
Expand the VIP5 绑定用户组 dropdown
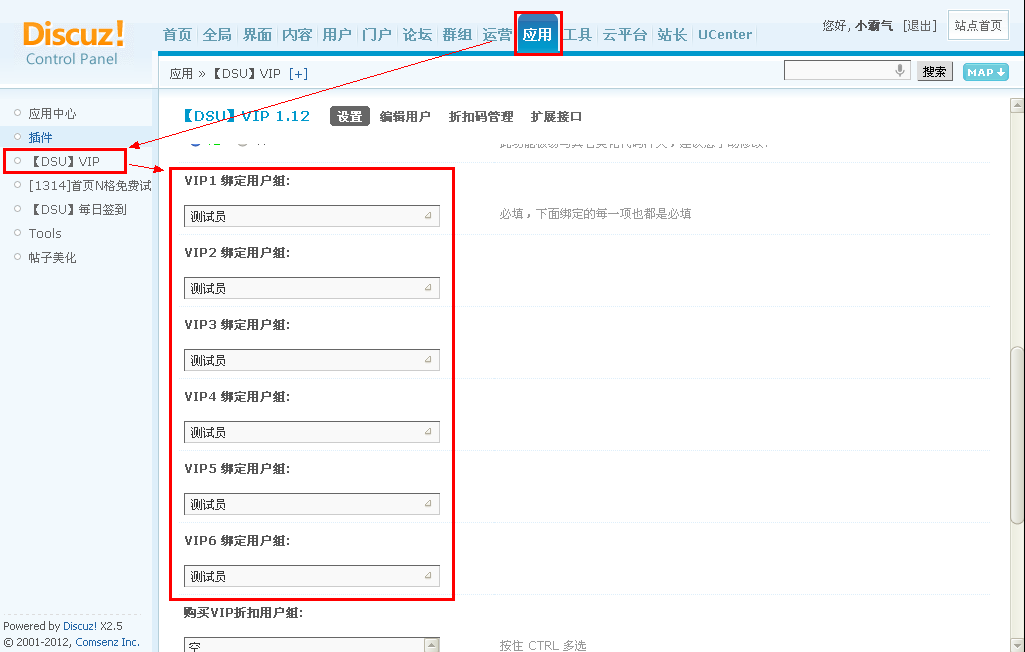tap(312, 504)
